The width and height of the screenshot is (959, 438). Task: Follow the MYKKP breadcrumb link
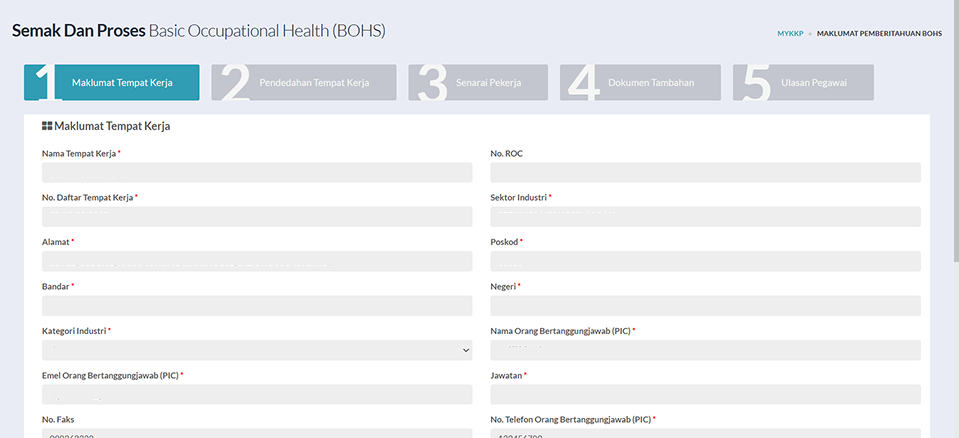[x=790, y=34]
